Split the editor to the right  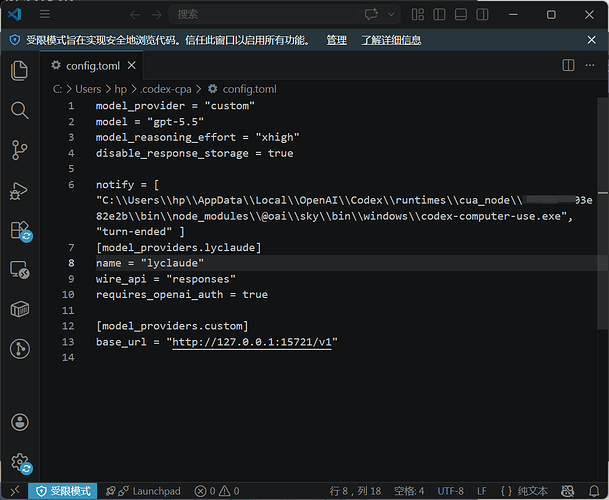coord(568,65)
